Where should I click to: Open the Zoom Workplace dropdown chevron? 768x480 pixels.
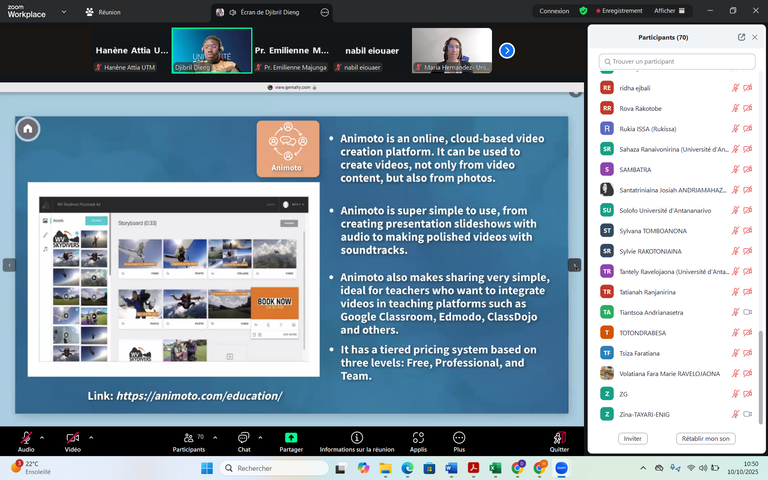pyautogui.click(x=64, y=12)
